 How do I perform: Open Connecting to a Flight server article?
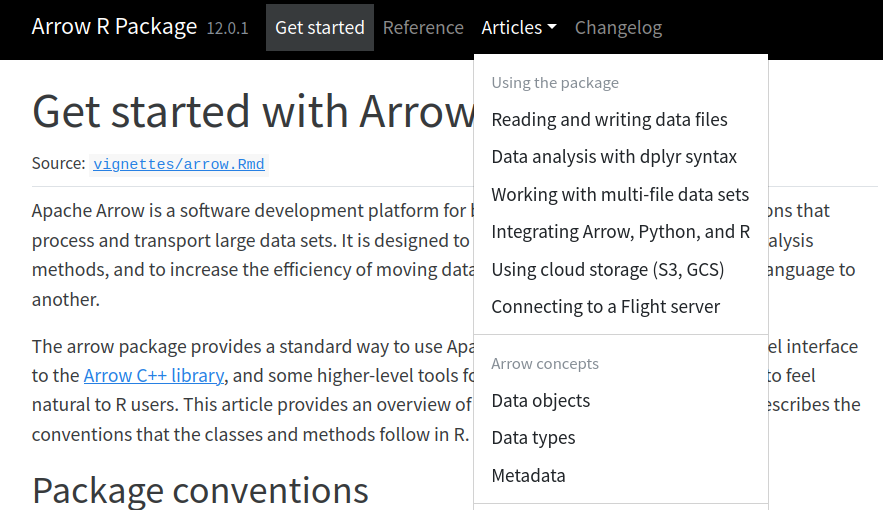coord(605,307)
